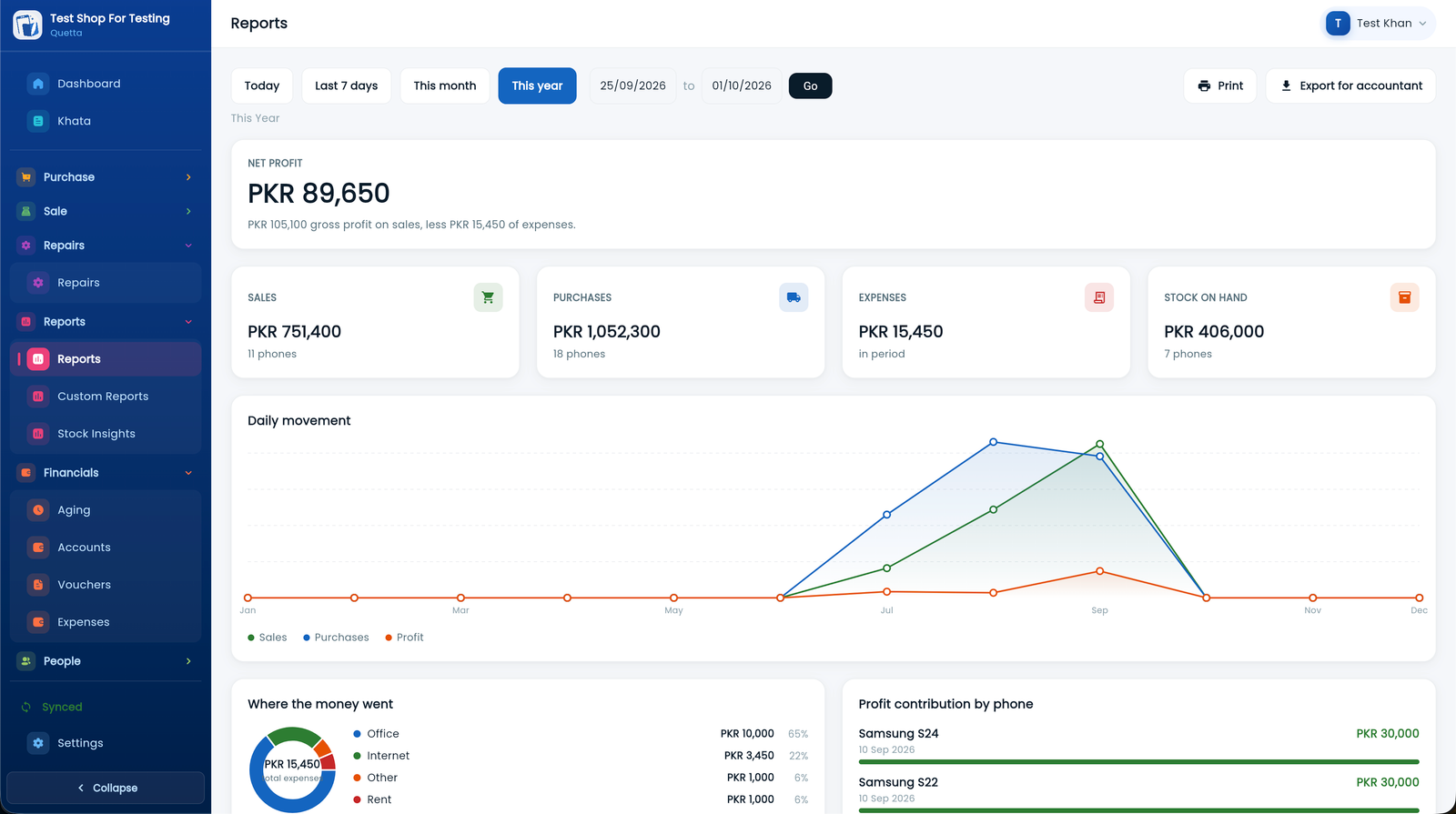Click the Stock on Hand box icon
This screenshot has height=814, width=1456.
pyautogui.click(x=1404, y=297)
